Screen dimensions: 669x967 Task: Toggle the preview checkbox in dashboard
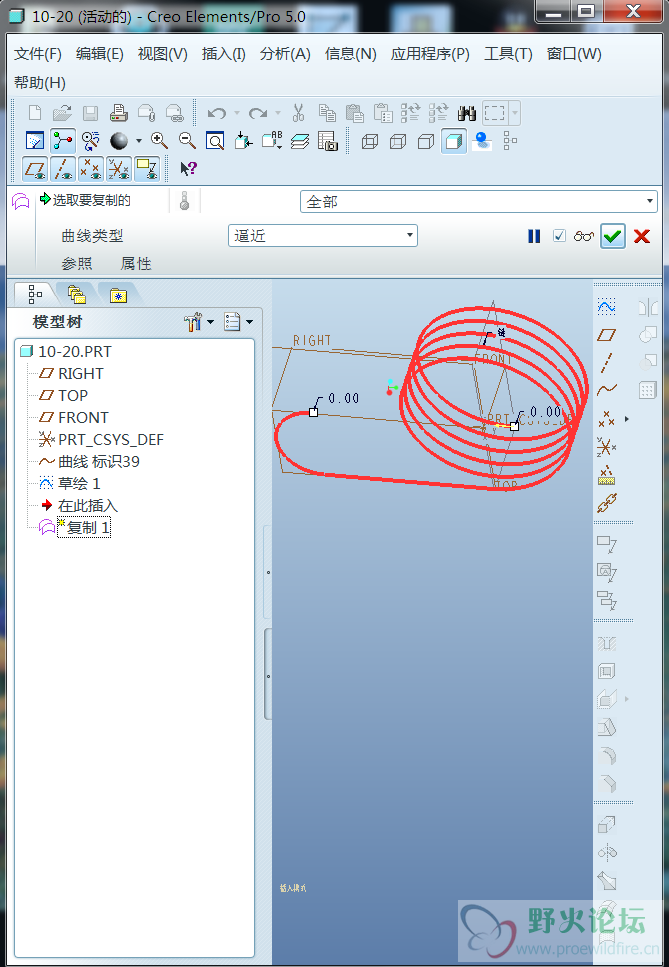559,236
